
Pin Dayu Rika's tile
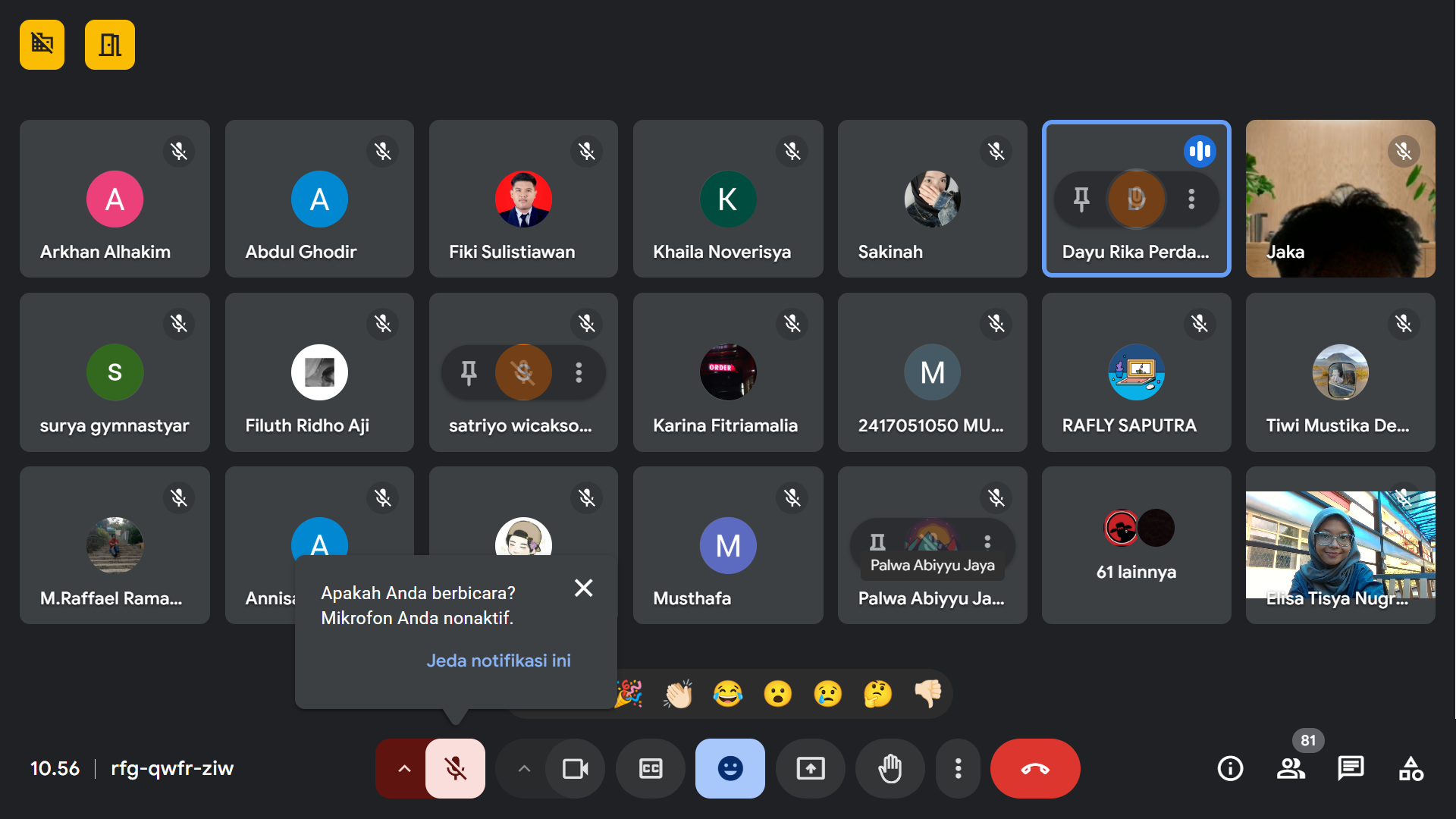[1081, 199]
